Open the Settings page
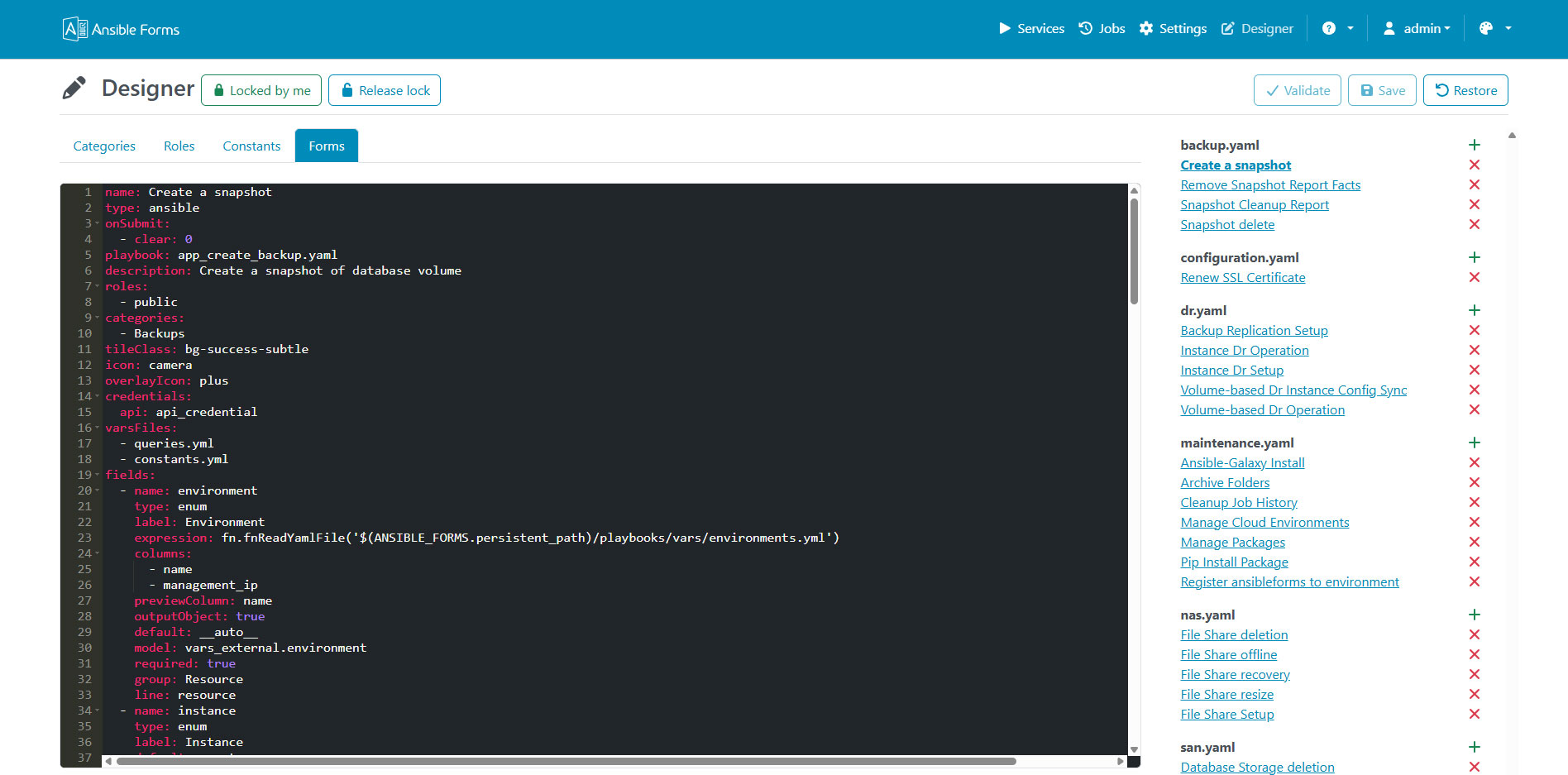This screenshot has height=775, width=1568. [x=1173, y=28]
